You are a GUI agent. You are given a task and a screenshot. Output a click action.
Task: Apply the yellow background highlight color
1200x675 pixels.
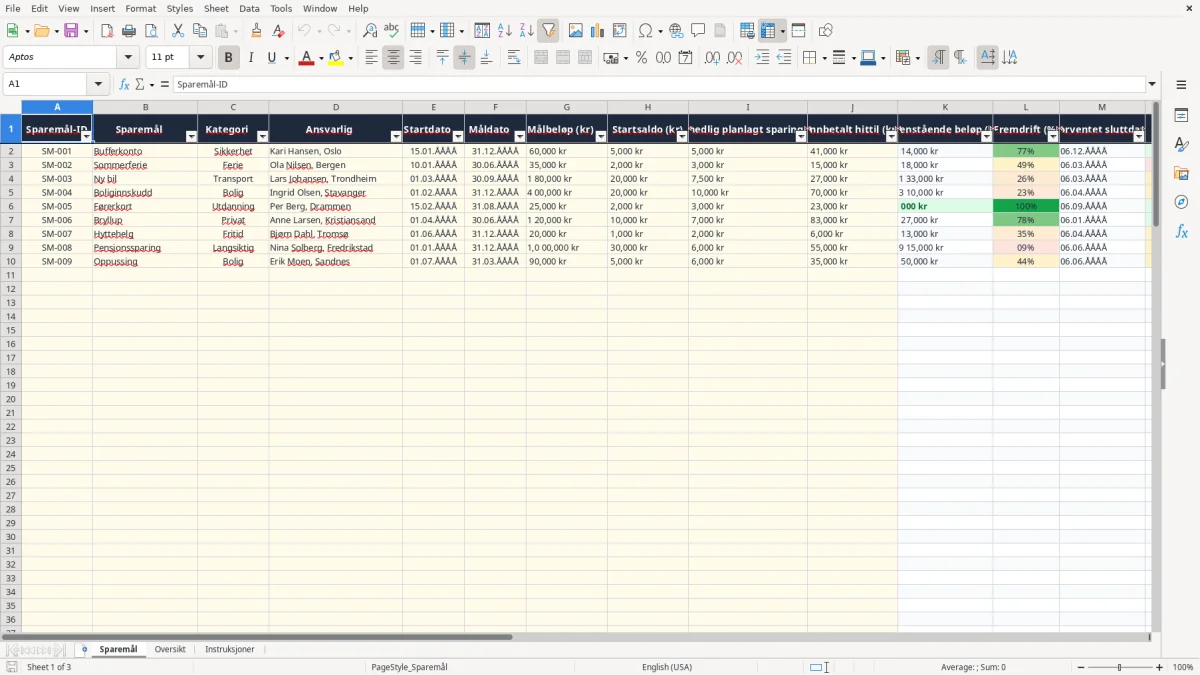tap(335, 58)
